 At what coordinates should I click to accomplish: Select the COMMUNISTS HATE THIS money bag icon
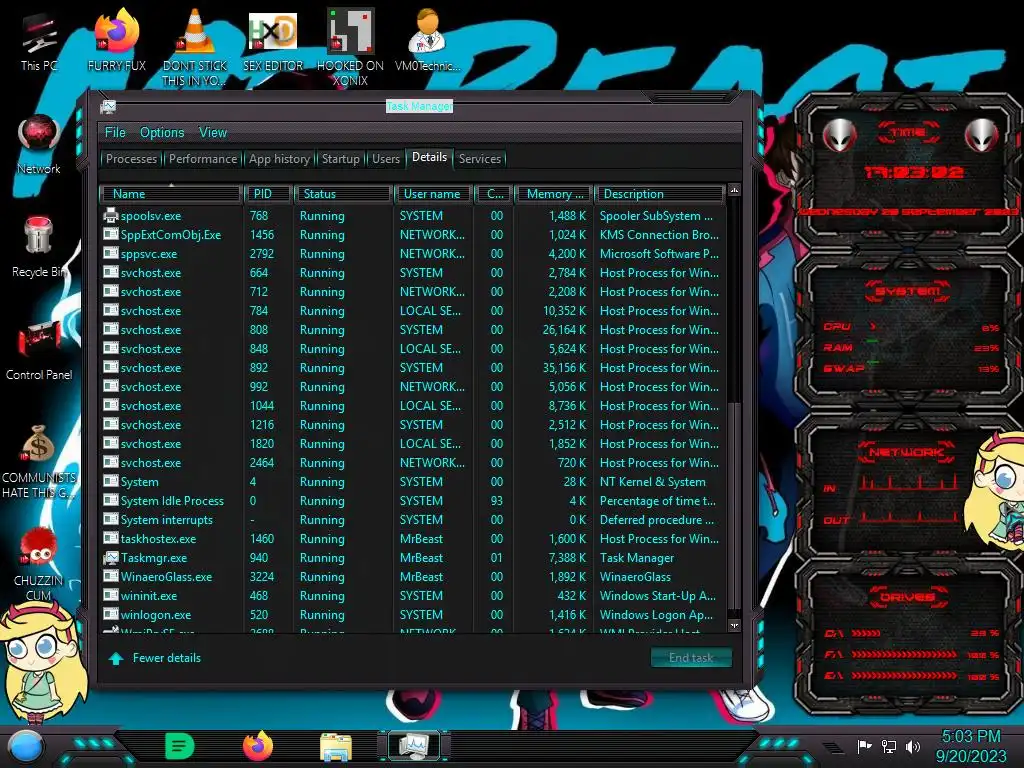tap(39, 461)
